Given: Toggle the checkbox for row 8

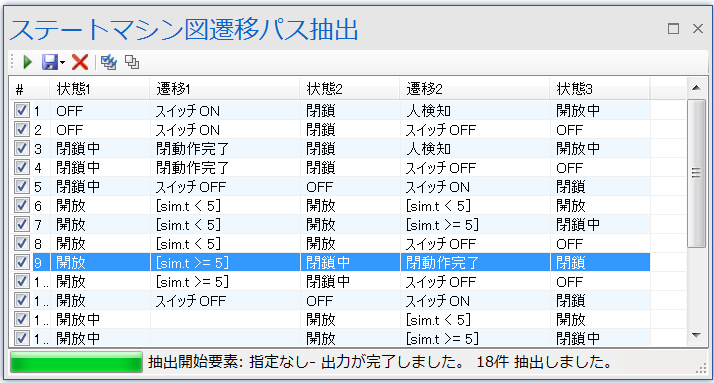Looking at the screenshot, I should tap(21, 243).
